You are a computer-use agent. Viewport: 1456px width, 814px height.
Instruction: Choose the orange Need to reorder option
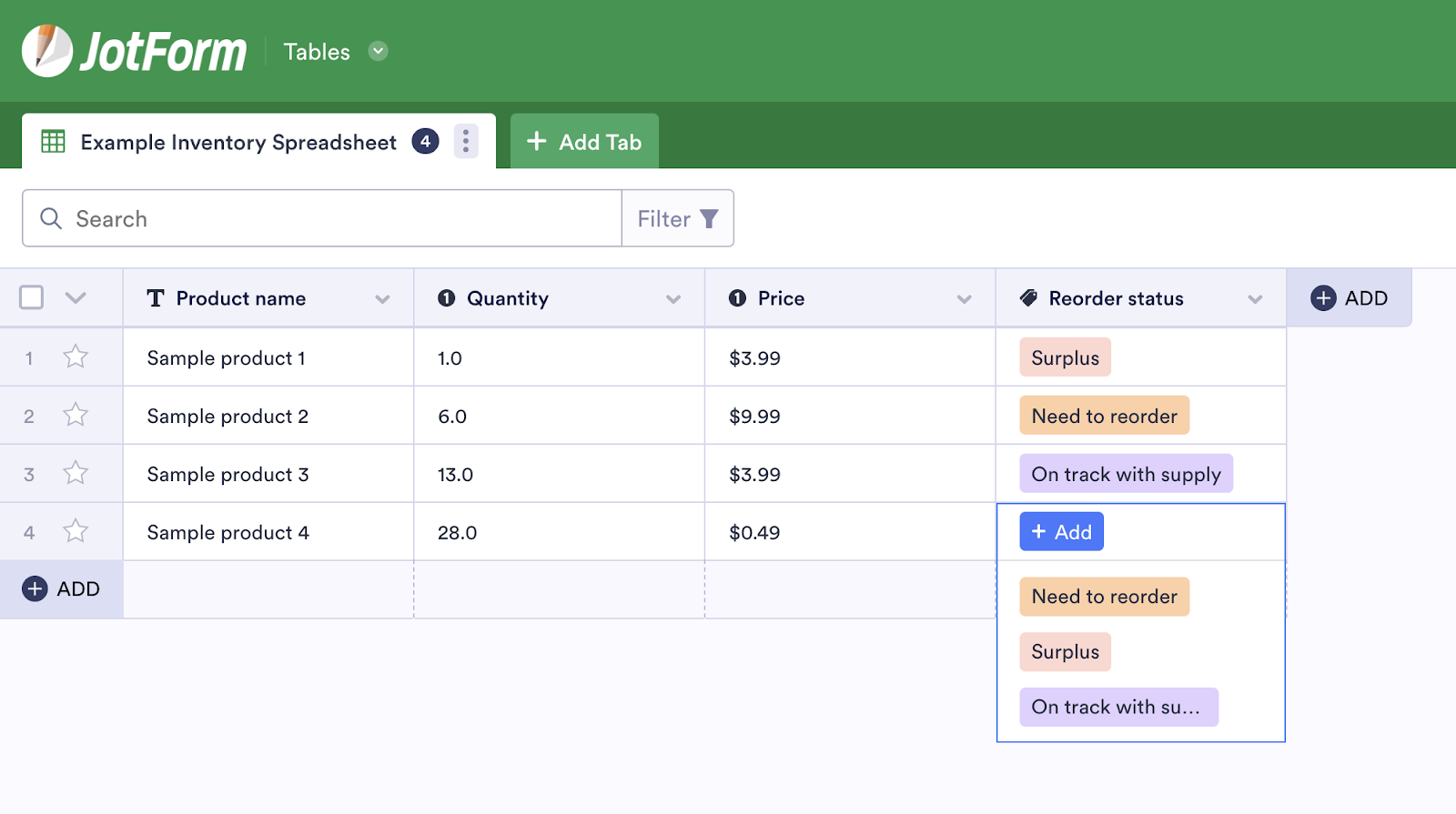pos(1104,597)
